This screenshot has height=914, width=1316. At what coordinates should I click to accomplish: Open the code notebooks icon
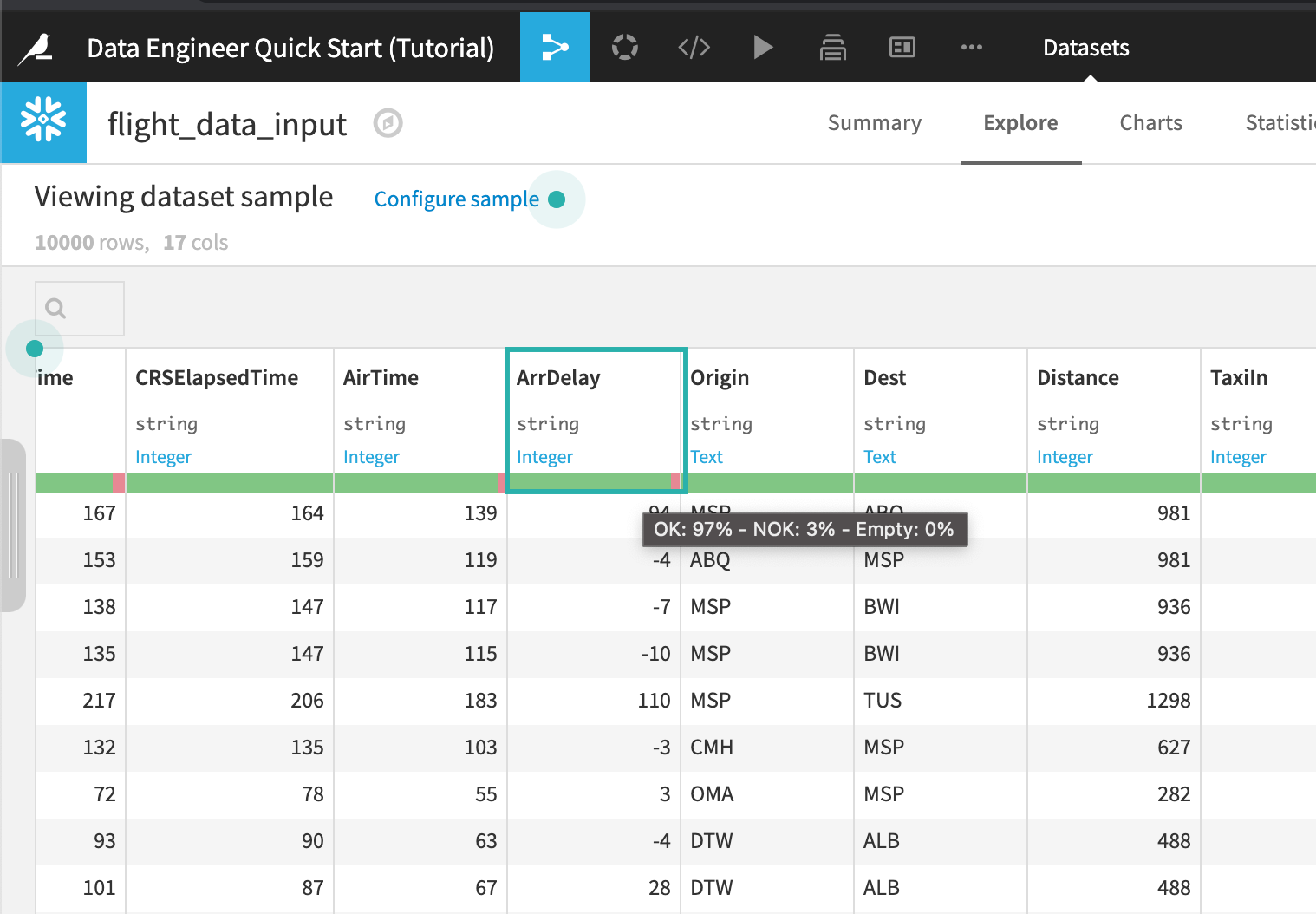[694, 47]
